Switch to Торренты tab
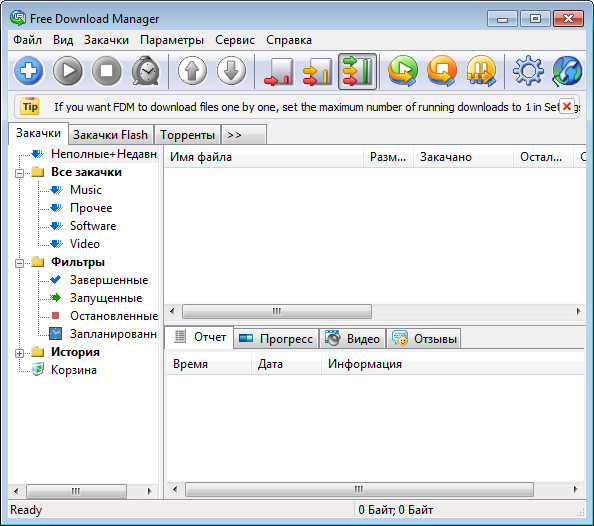The image size is (594, 526). 188,135
